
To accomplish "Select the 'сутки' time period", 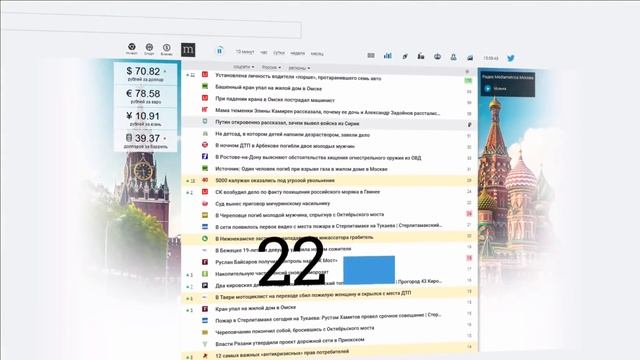I will (279, 53).
